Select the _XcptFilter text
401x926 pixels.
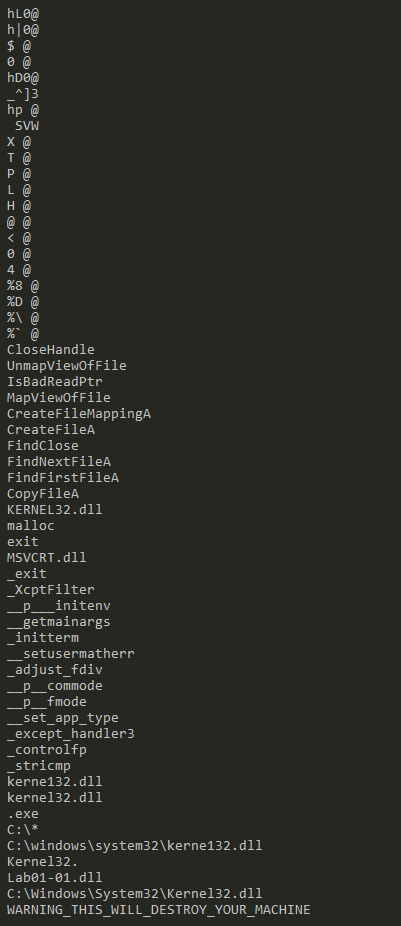[x=51, y=589]
